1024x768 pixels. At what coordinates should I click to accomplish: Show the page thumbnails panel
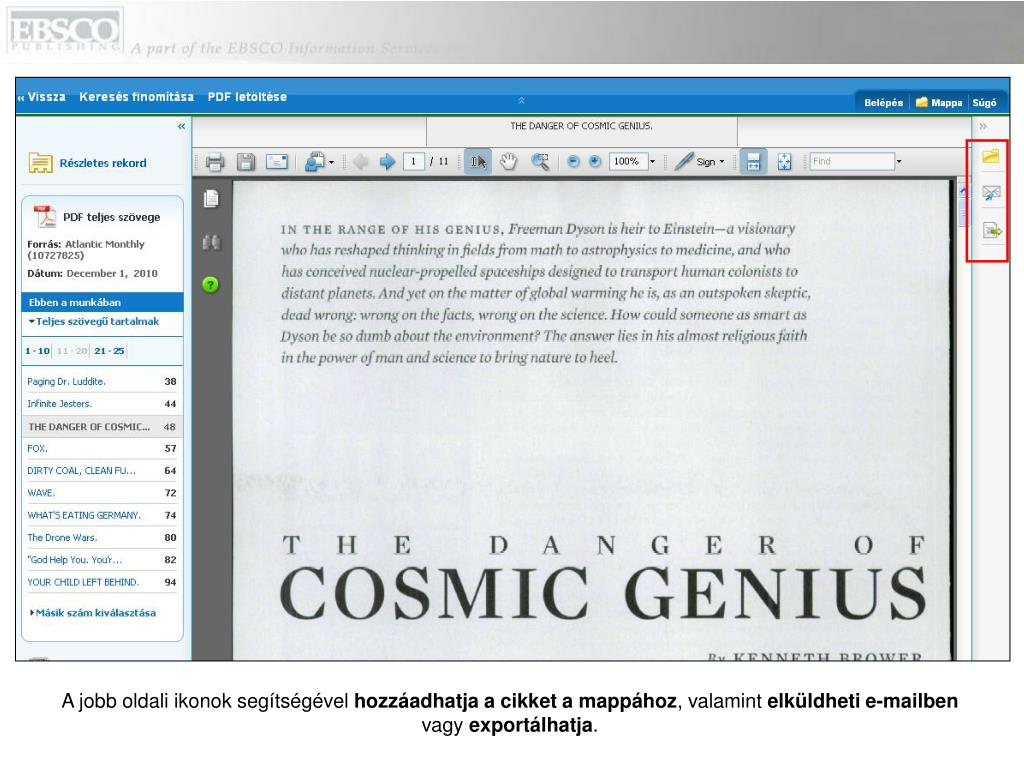(x=211, y=199)
